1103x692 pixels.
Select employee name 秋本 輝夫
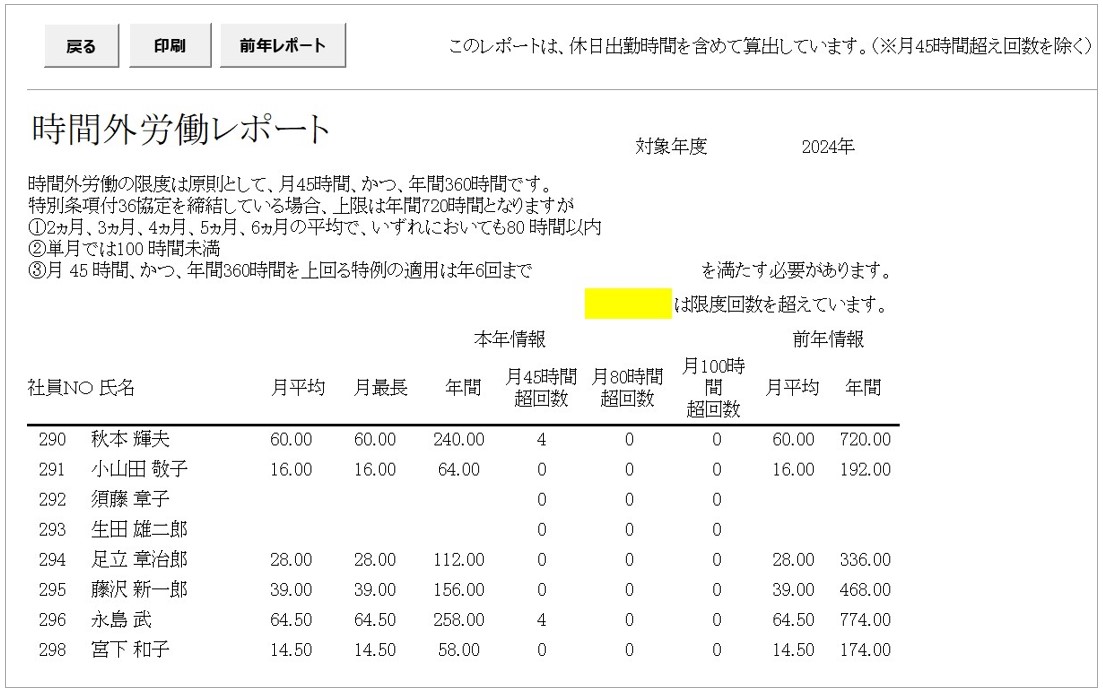click(x=130, y=440)
